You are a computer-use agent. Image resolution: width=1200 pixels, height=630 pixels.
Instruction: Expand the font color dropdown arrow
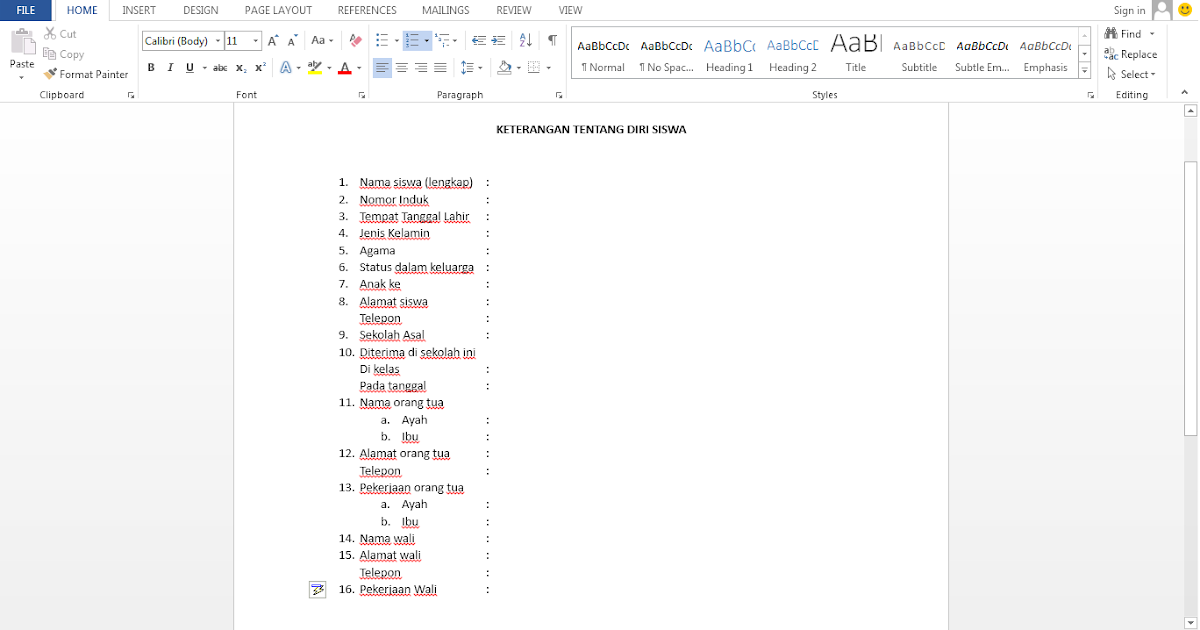click(x=359, y=68)
